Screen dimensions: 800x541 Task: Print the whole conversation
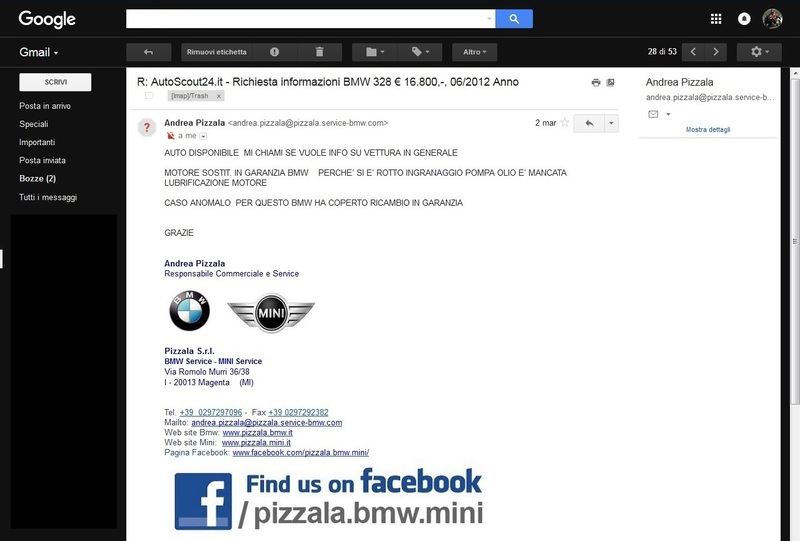[x=595, y=83]
